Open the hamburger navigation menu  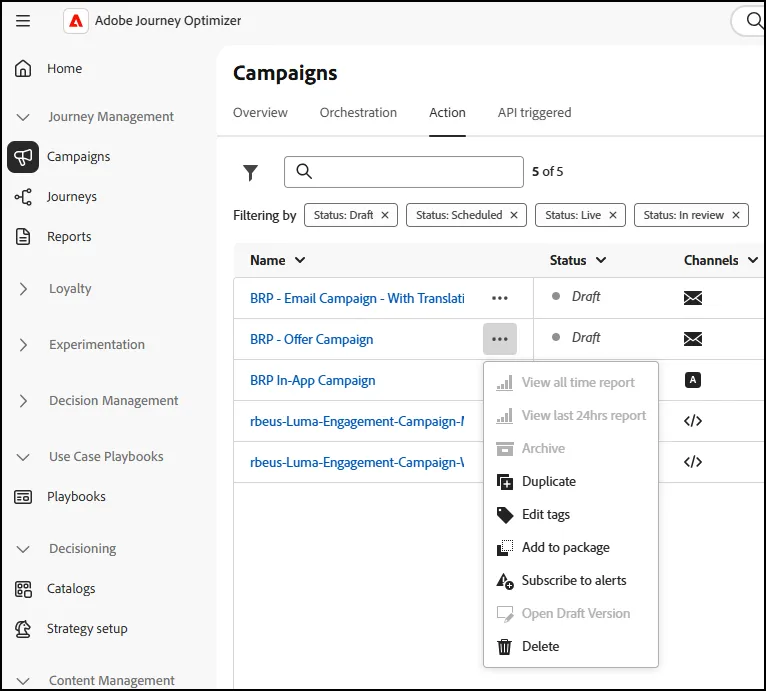coord(23,21)
